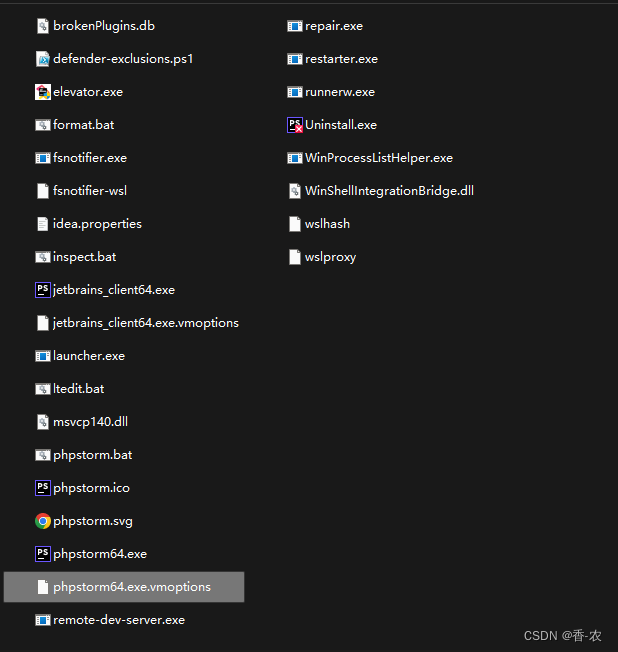618x652 pixels.
Task: Select the file name defender-exclusions.ps1
Action: point(123,59)
